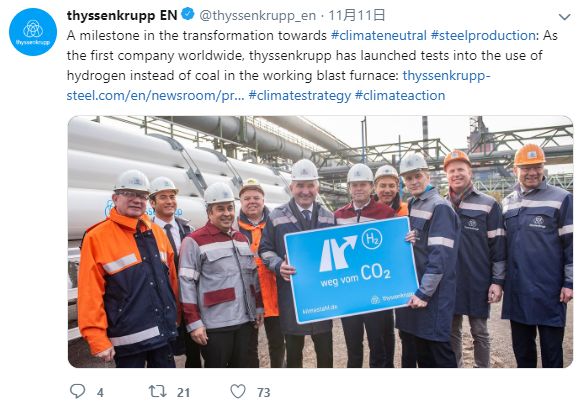This screenshot has width=583, height=403.
Task: Like the tweet with heart icon
Action: (x=238, y=391)
